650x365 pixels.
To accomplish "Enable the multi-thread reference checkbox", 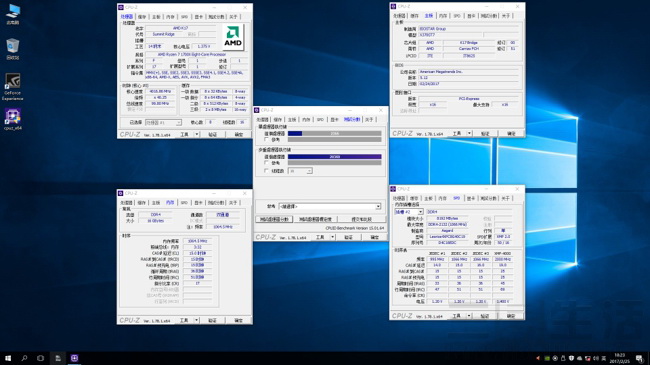I will [x=267, y=163].
